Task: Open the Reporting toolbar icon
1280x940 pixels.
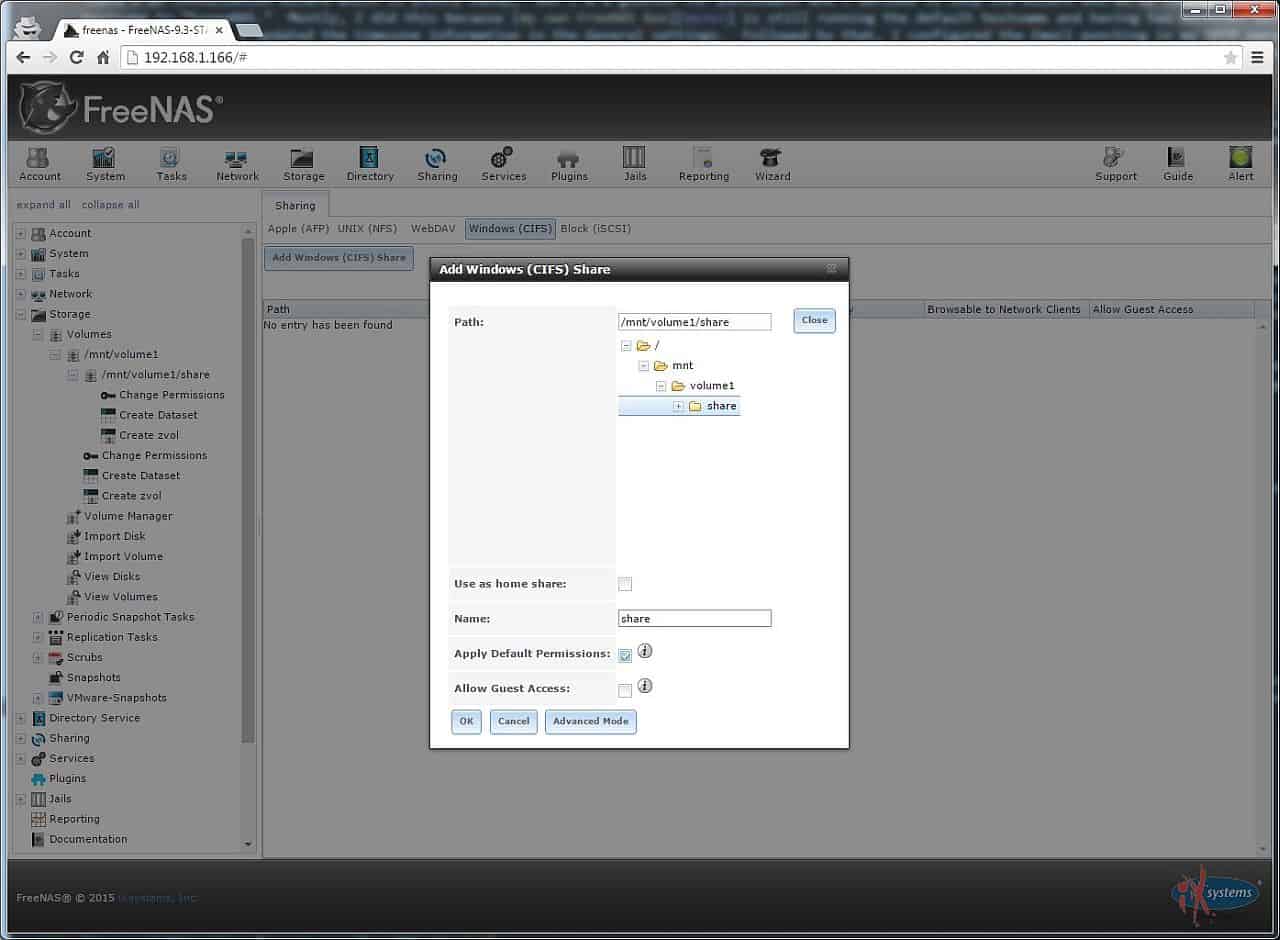Action: point(703,164)
